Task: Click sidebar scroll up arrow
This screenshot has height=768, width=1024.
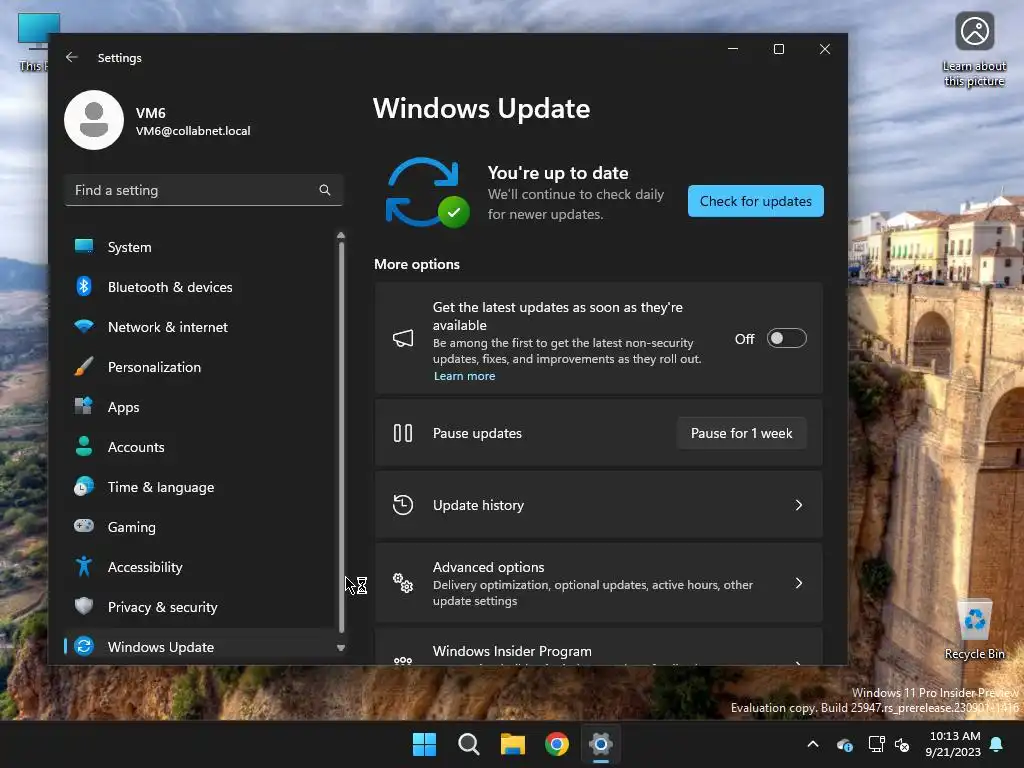Action: pyautogui.click(x=340, y=235)
